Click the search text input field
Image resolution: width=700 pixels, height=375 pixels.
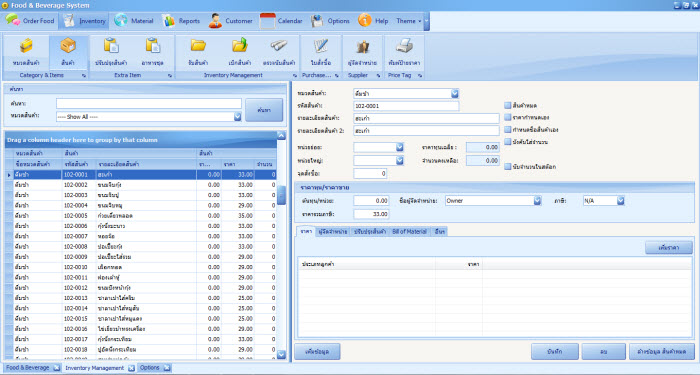pos(149,104)
